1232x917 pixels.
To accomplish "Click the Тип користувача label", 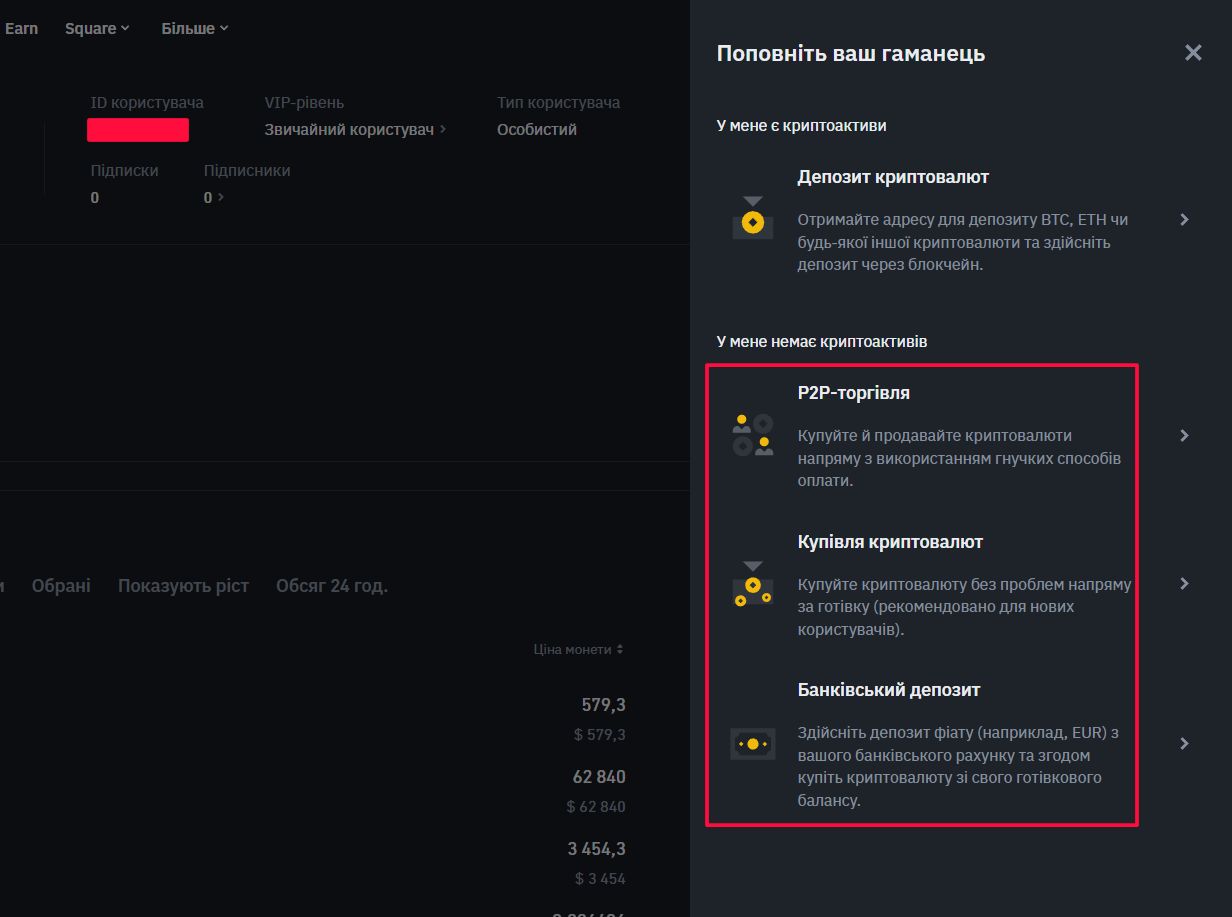I will [558, 102].
